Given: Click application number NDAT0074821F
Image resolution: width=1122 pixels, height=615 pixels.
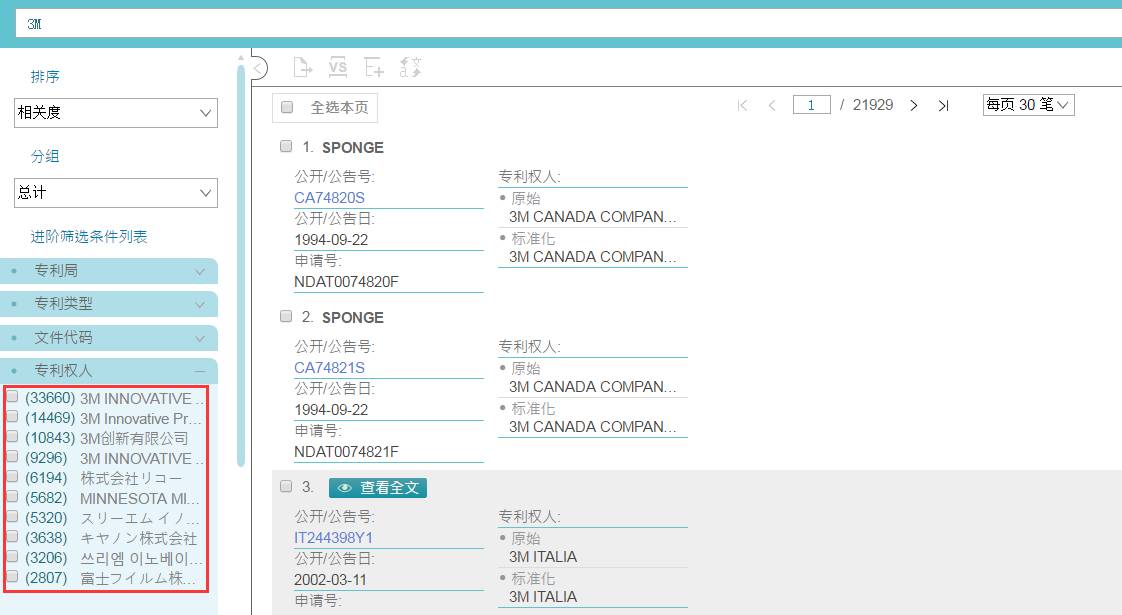Looking at the screenshot, I should (346, 452).
